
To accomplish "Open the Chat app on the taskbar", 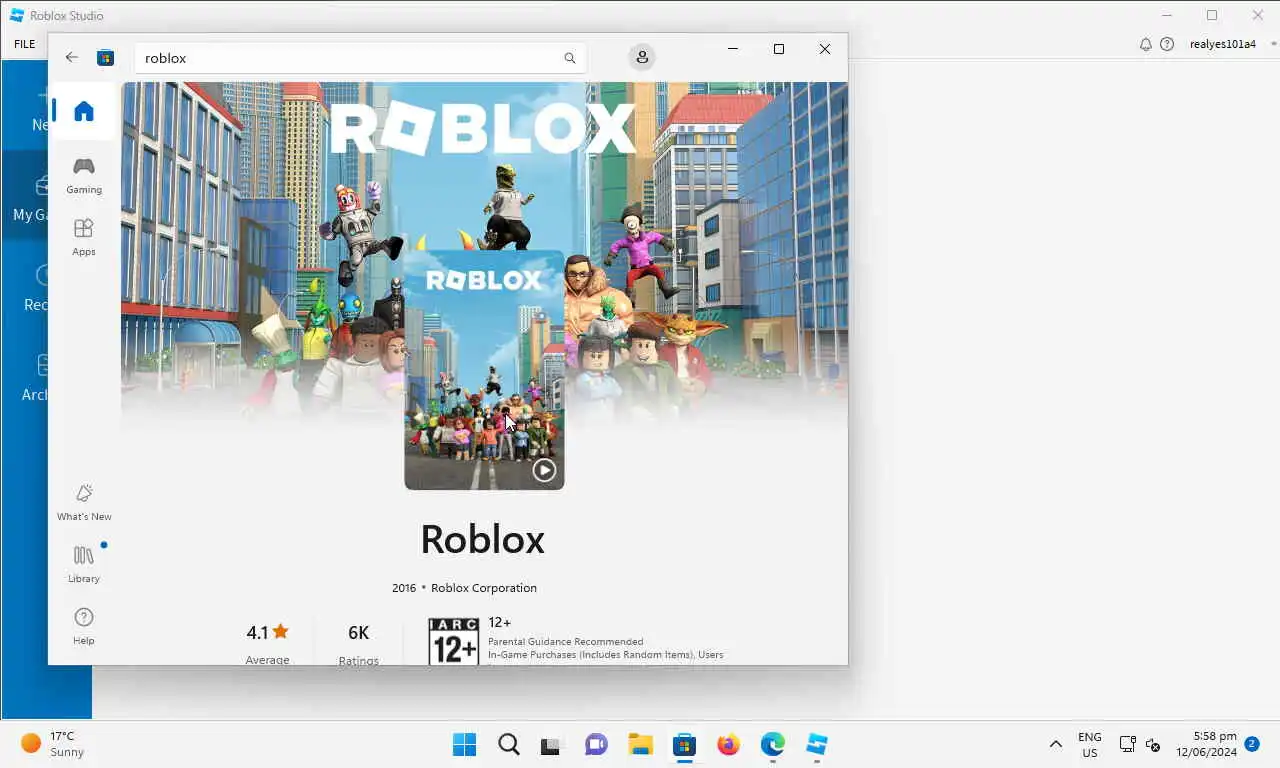I will point(596,745).
